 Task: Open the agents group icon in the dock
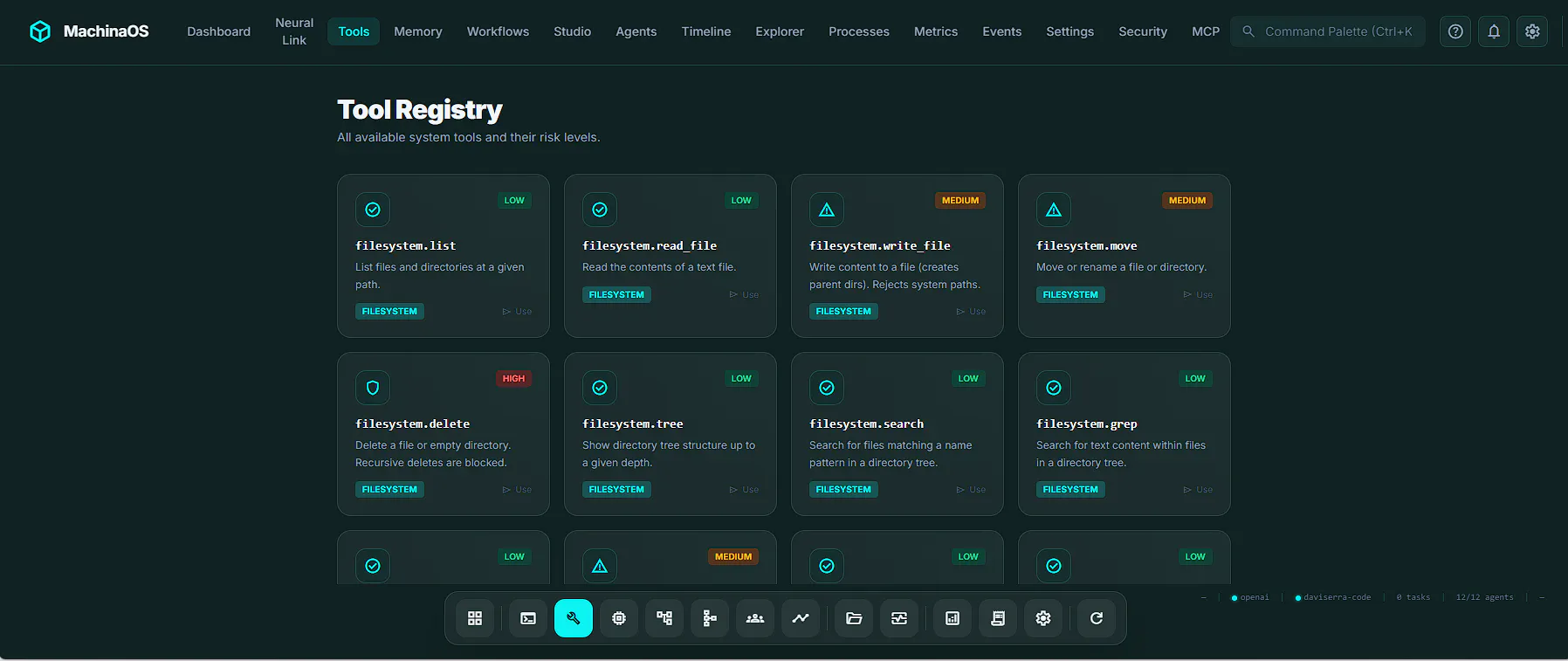point(755,618)
